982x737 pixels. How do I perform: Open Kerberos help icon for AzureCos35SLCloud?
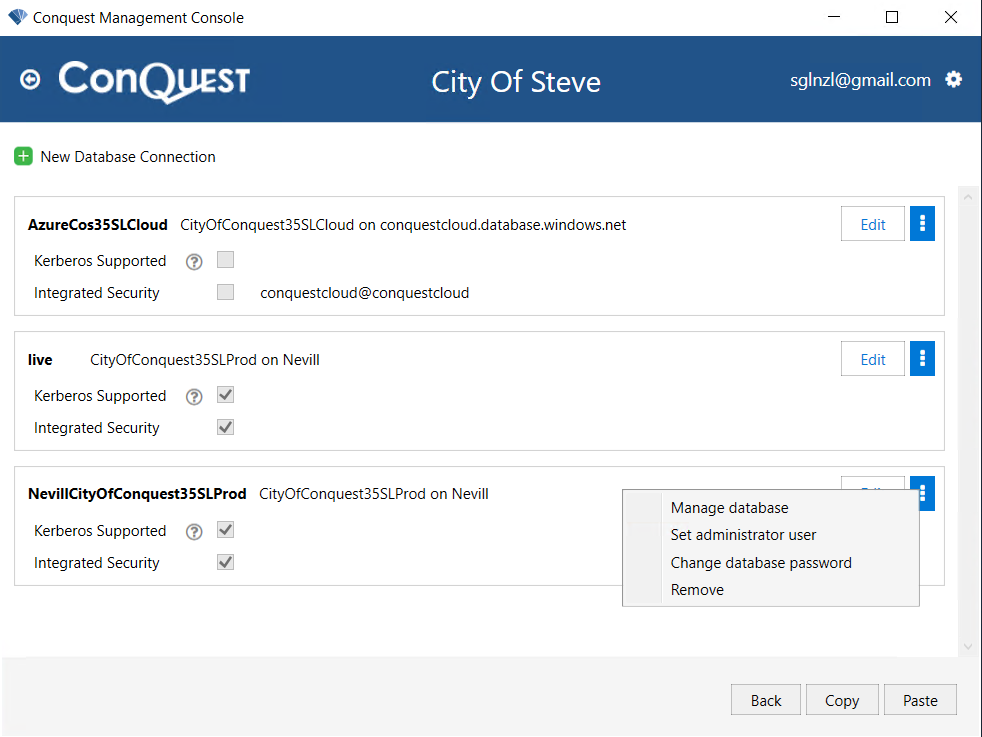pyautogui.click(x=194, y=262)
